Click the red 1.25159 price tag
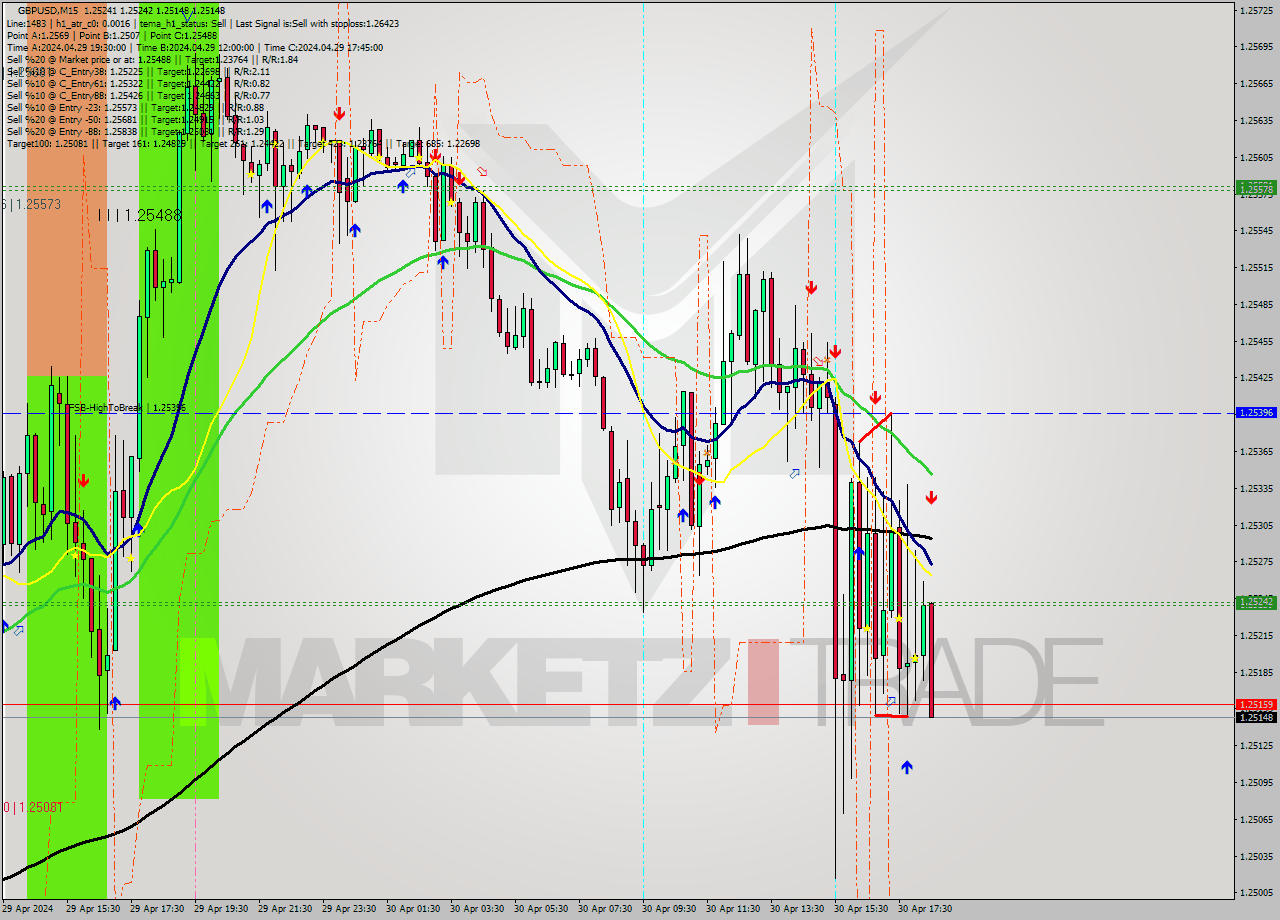Viewport: 1280px width, 920px height. tap(1256, 705)
